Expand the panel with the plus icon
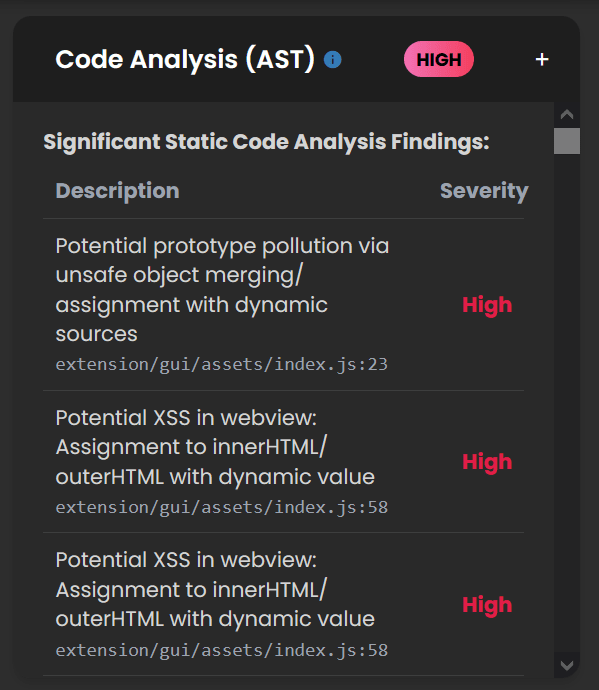The width and height of the screenshot is (599, 690). point(542,59)
